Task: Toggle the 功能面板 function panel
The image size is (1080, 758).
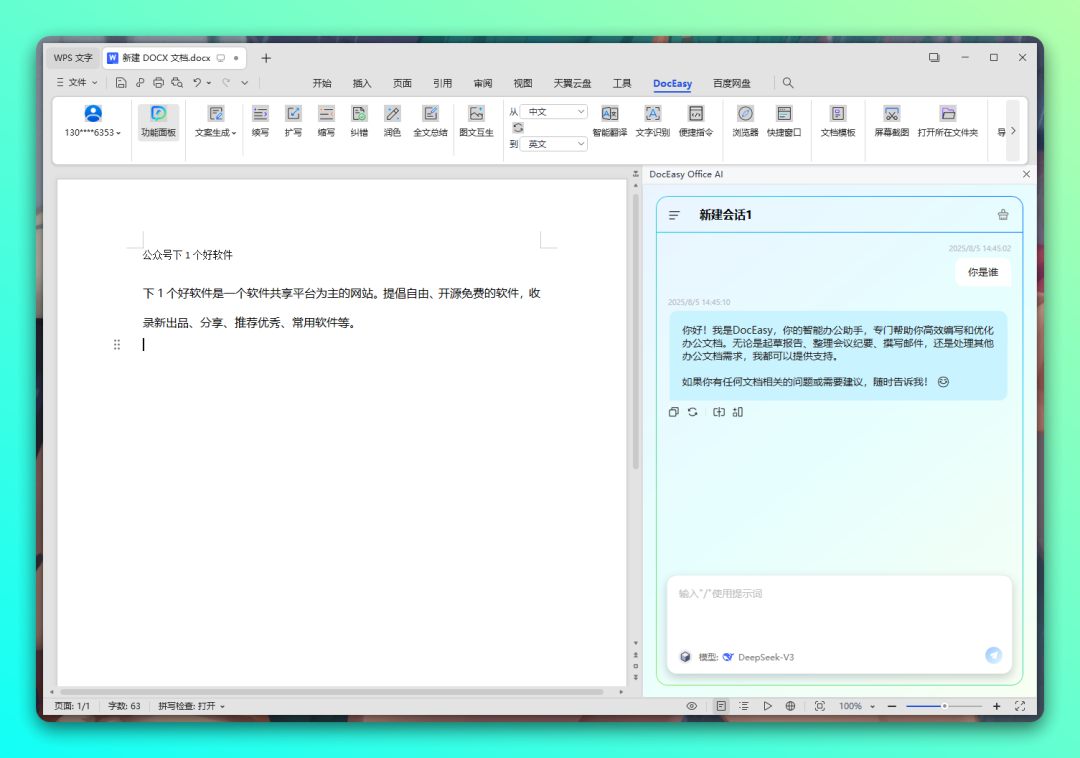Action: pyautogui.click(x=158, y=120)
